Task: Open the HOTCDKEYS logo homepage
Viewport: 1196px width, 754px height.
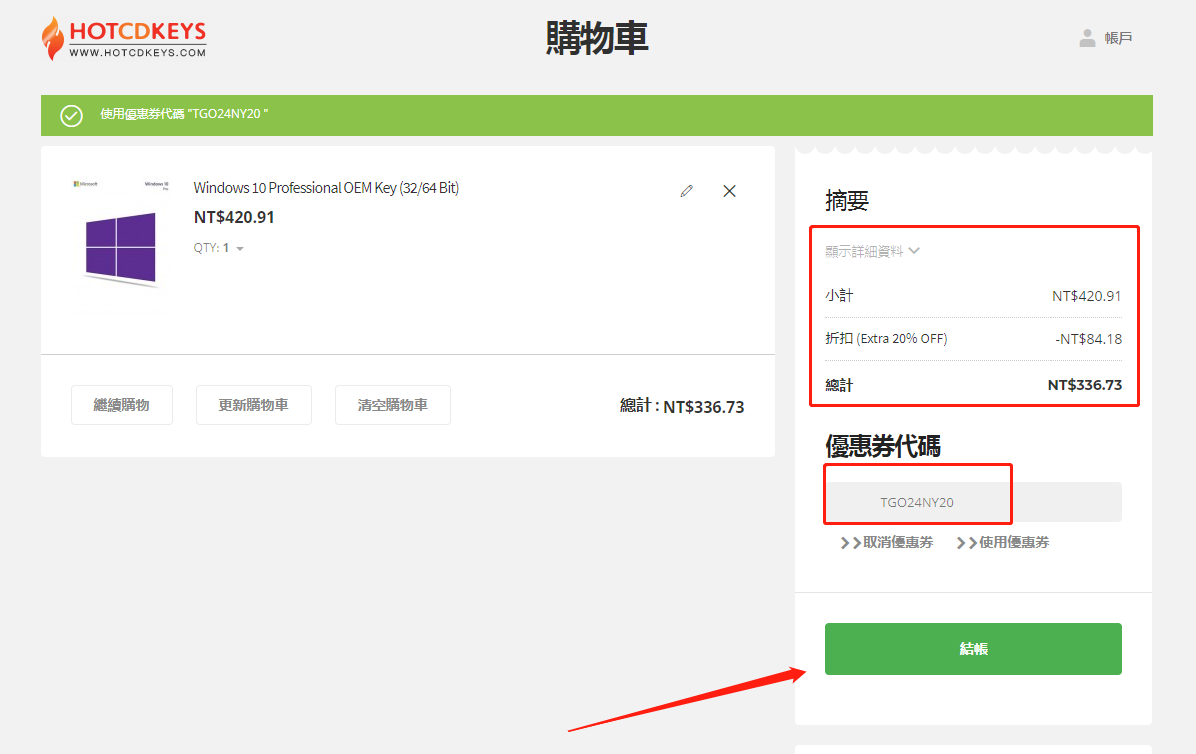Action: (124, 38)
